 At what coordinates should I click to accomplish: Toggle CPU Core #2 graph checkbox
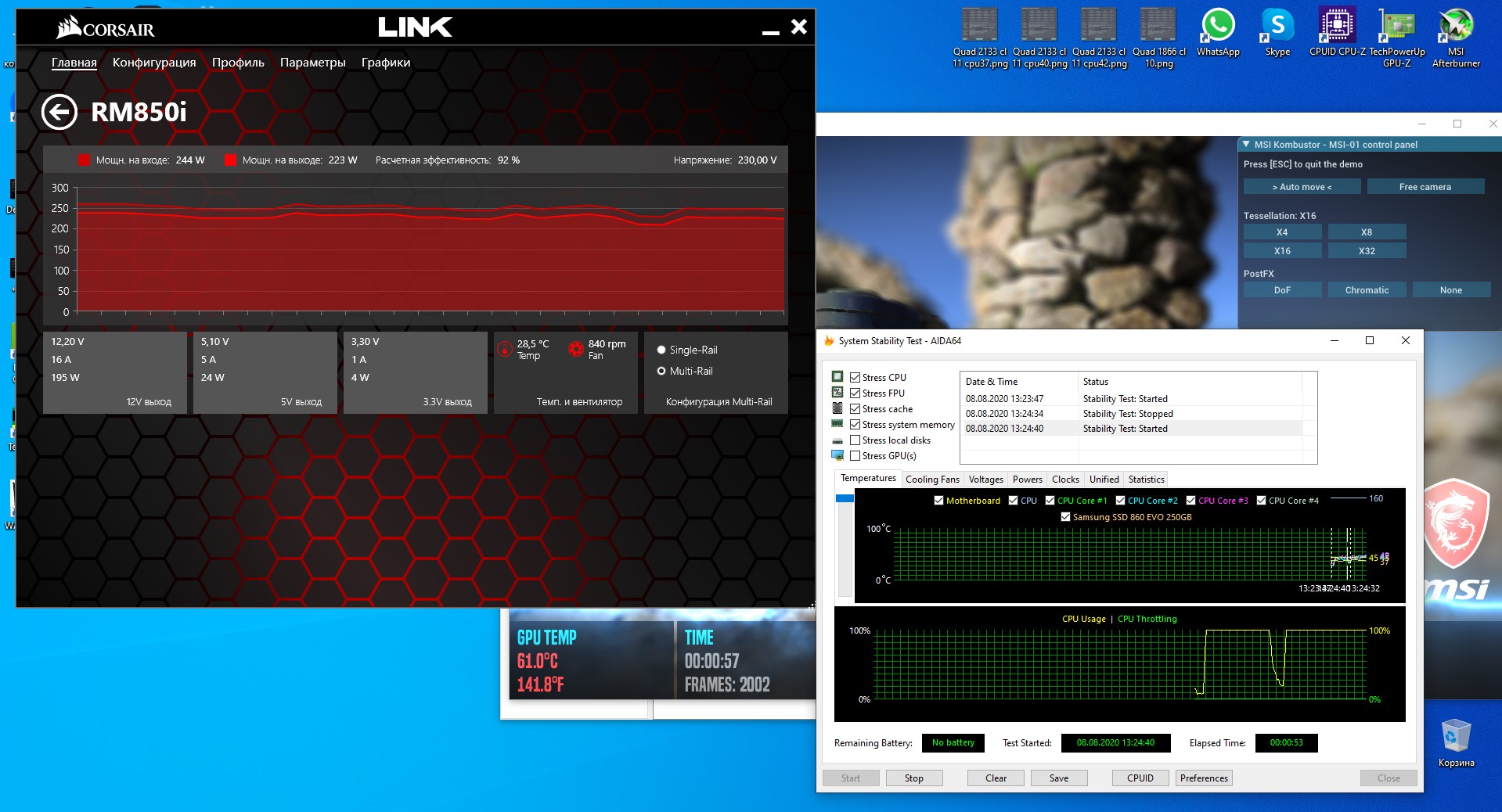(x=1120, y=501)
